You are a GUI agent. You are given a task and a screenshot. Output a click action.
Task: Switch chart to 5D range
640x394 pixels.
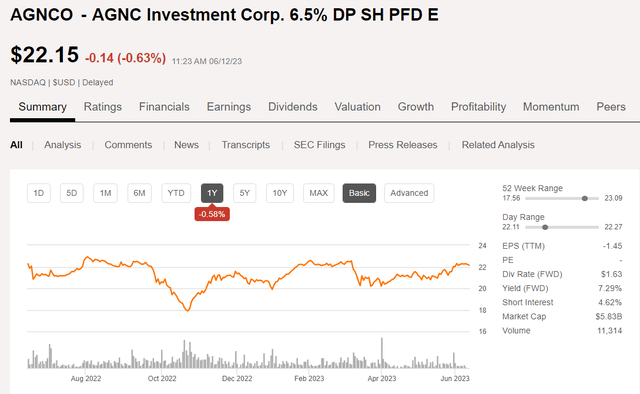click(x=71, y=193)
